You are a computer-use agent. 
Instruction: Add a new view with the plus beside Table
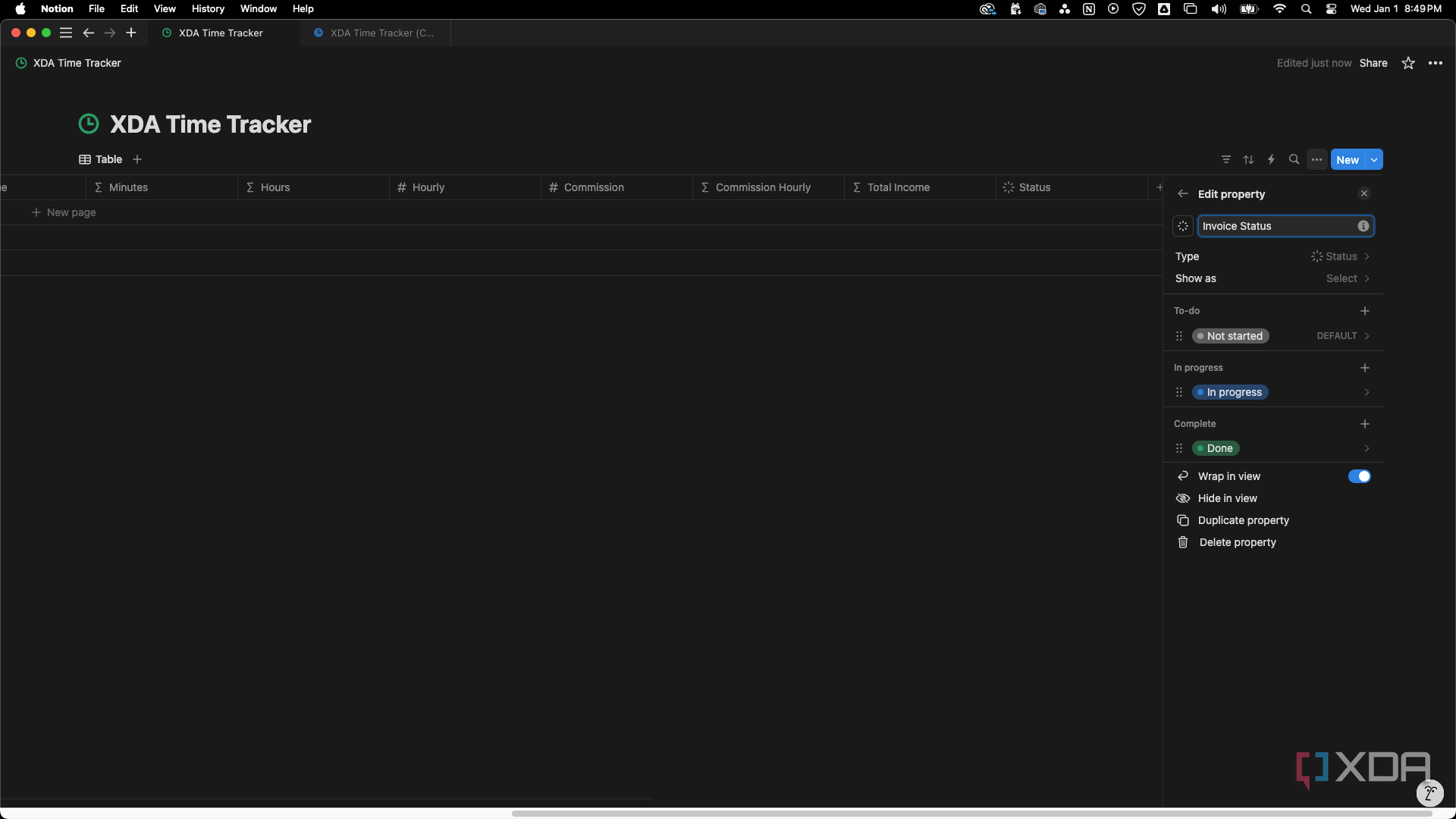(137, 159)
